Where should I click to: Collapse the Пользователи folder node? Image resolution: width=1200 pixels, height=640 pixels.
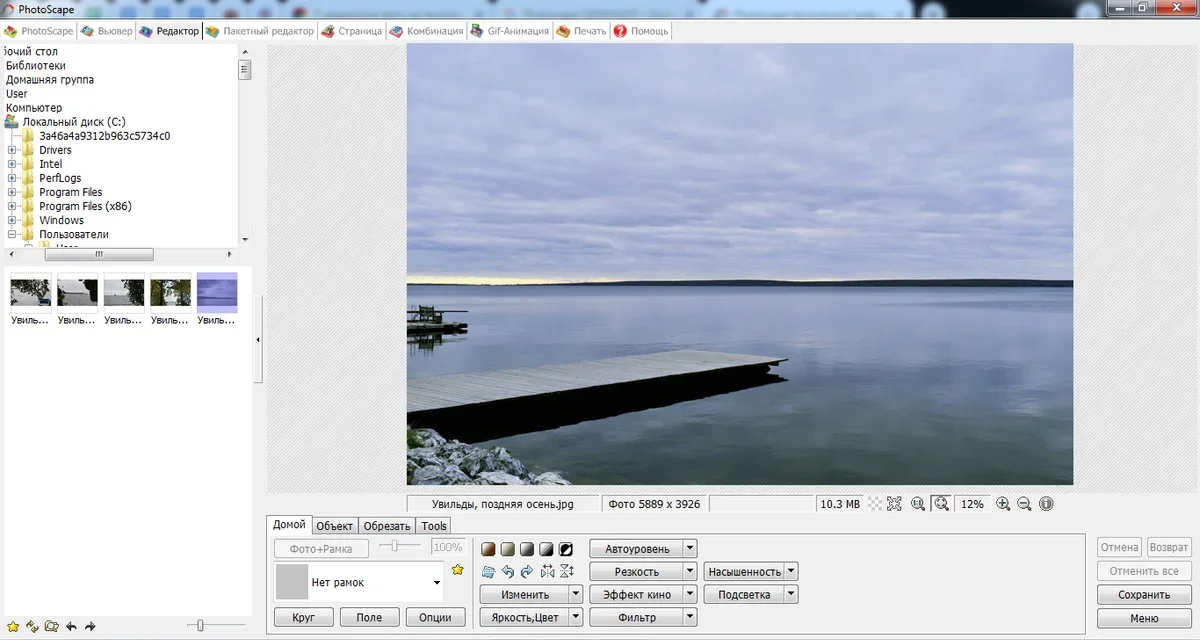click(x=12, y=234)
